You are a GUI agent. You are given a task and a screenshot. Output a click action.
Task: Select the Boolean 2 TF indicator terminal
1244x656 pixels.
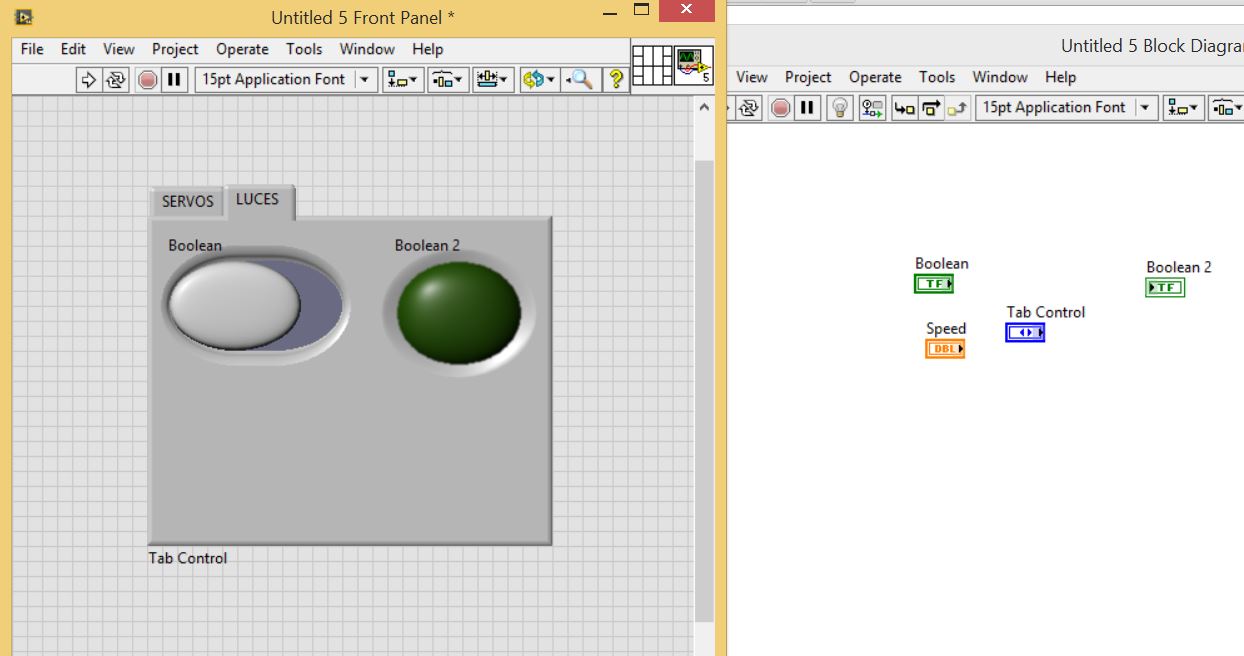(1165, 288)
